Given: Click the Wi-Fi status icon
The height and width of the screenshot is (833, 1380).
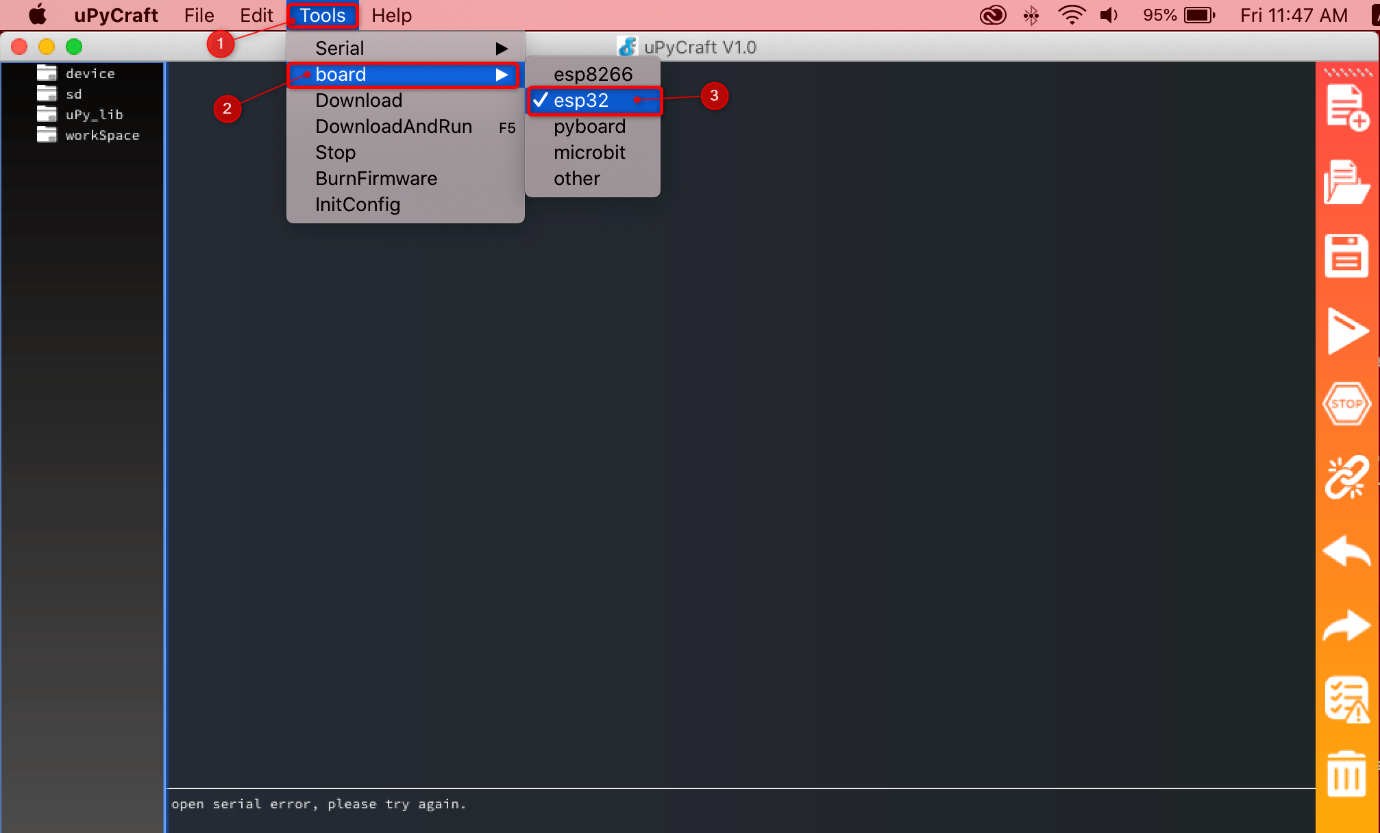Looking at the screenshot, I should click(1072, 15).
